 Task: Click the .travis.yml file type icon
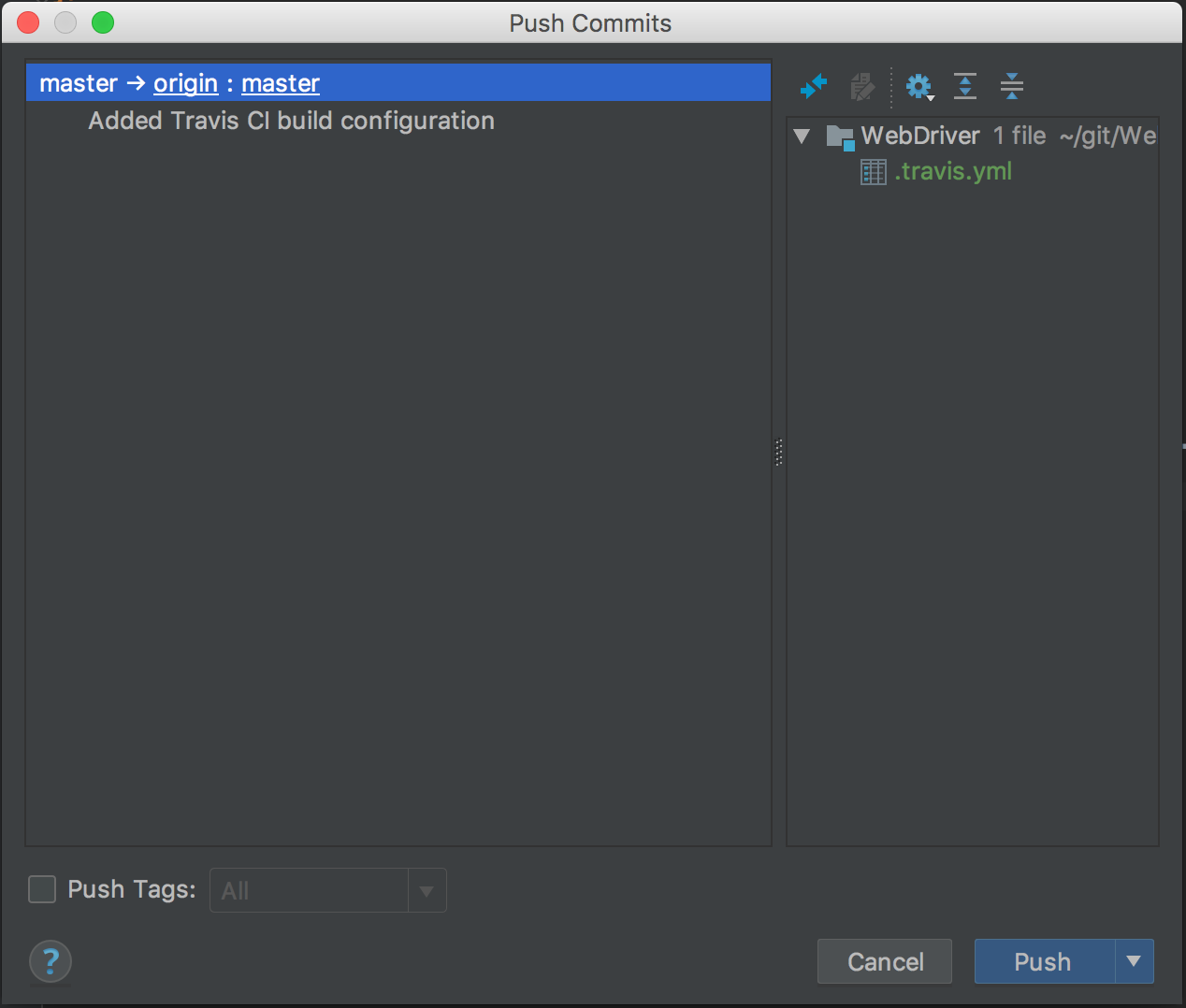873,172
